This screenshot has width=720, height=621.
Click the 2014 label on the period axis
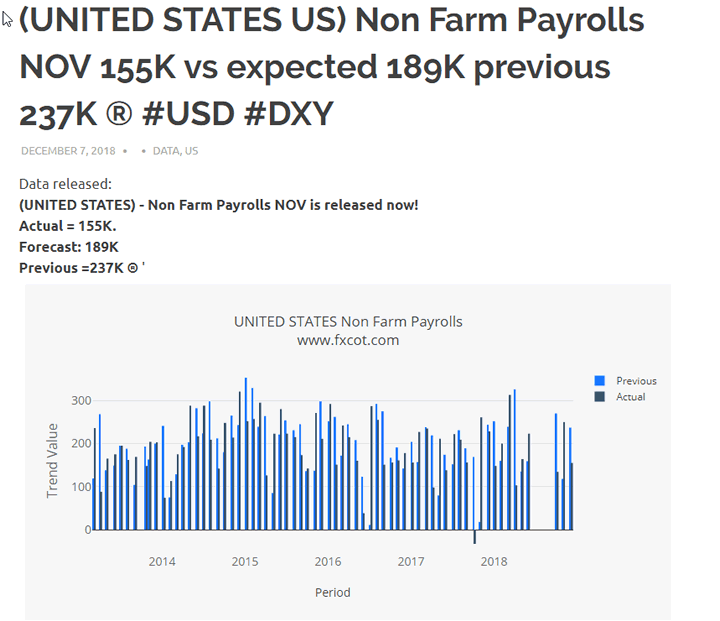click(162, 562)
